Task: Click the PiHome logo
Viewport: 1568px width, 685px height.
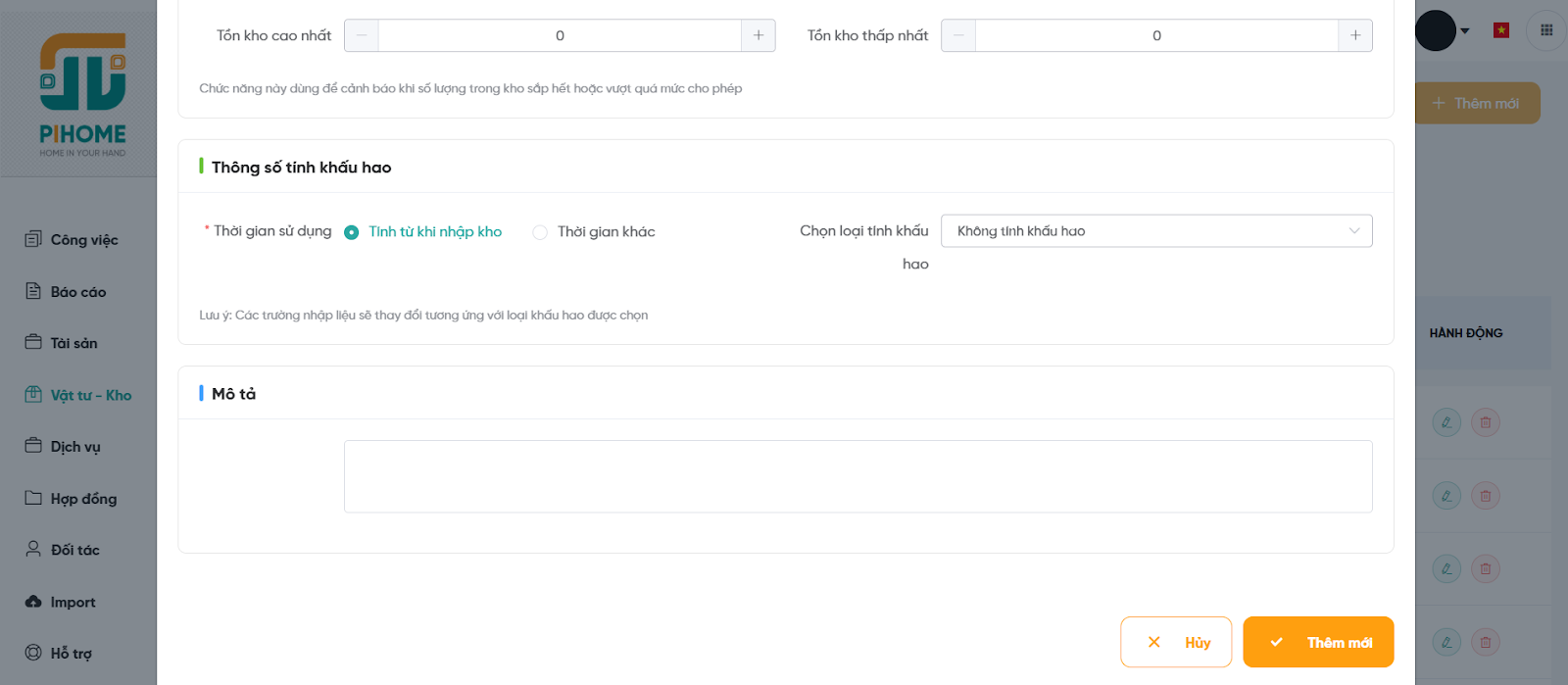Action: pyautogui.click(x=82, y=95)
